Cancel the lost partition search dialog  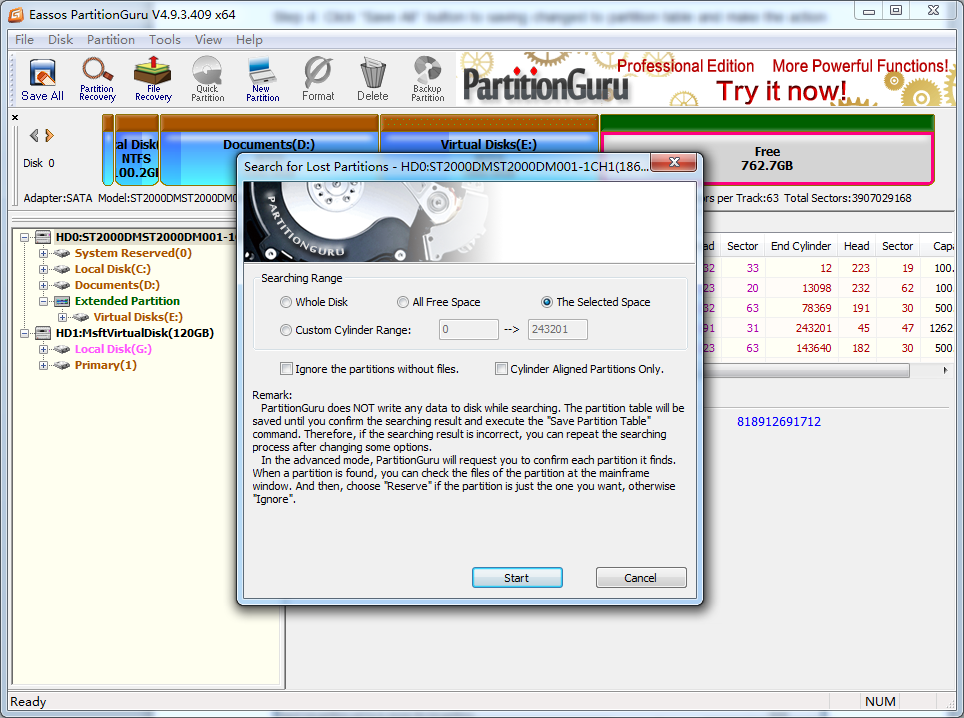click(x=641, y=578)
